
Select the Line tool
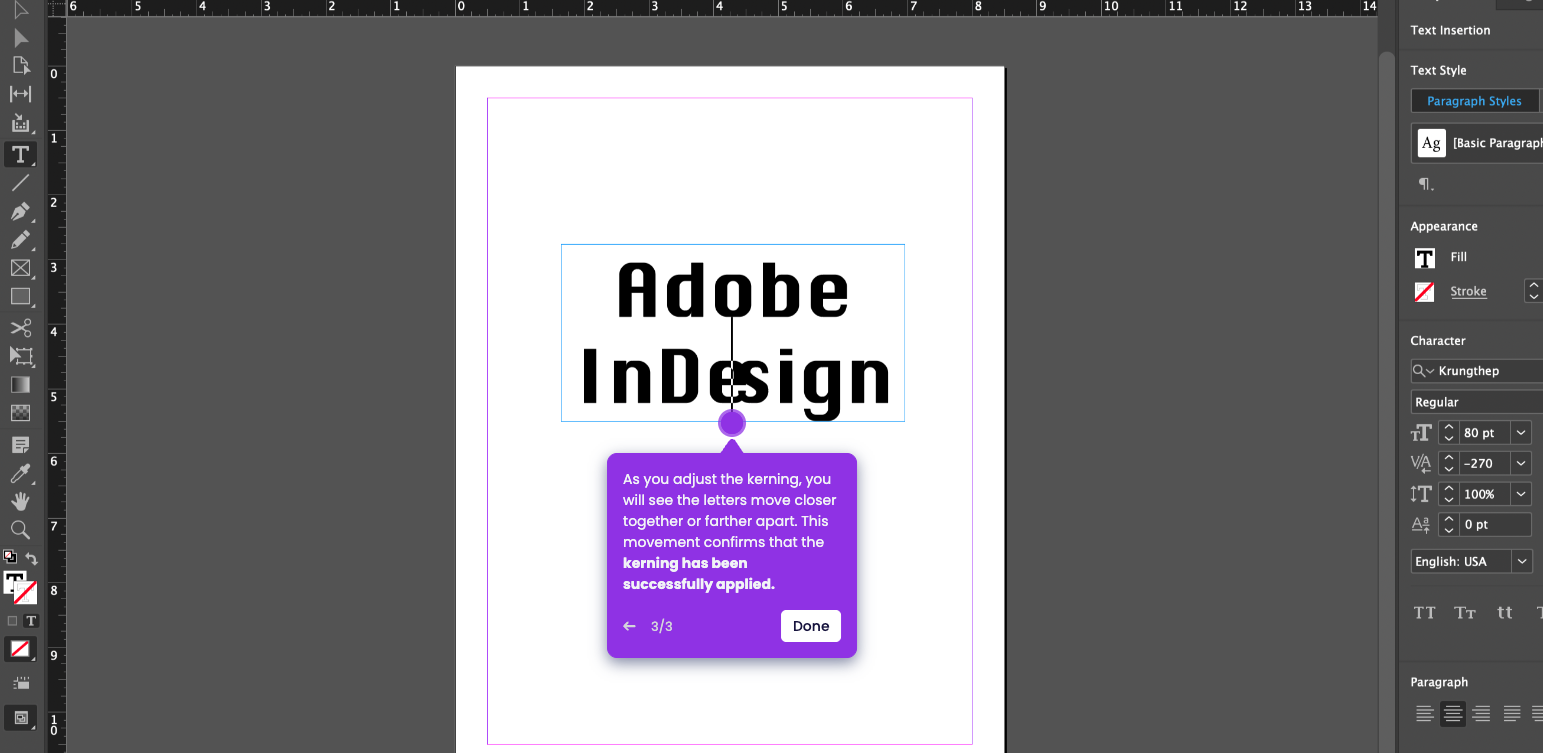coord(20,183)
